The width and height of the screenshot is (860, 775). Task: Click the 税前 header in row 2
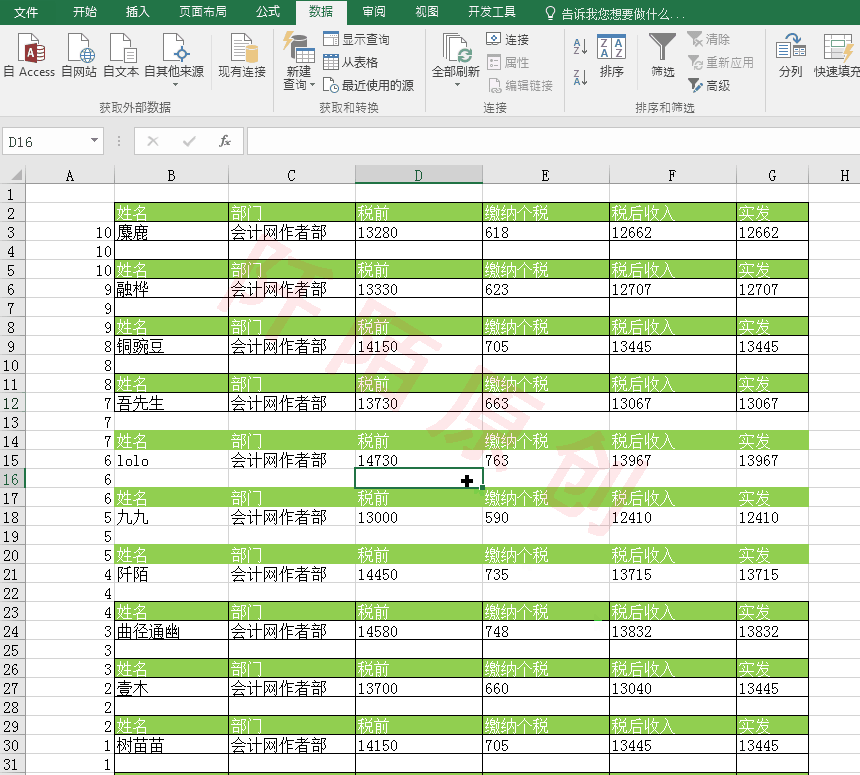point(419,212)
